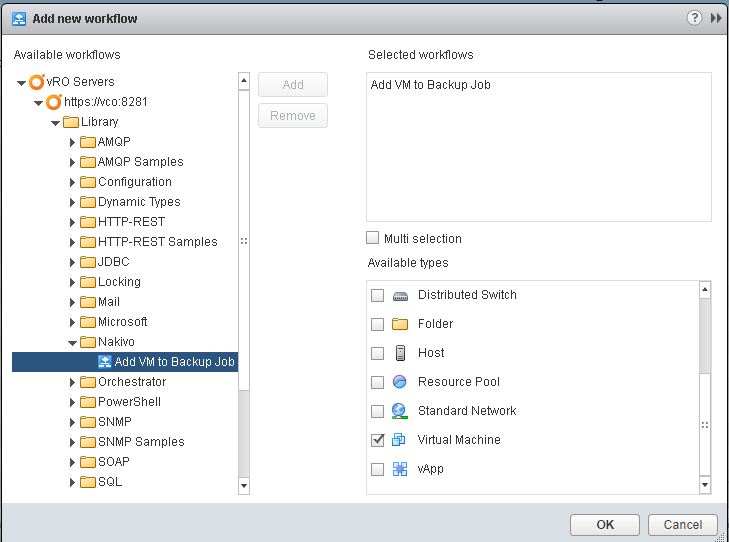Click the AMQP folder icon
Screen dimensions: 729x542
point(87,142)
